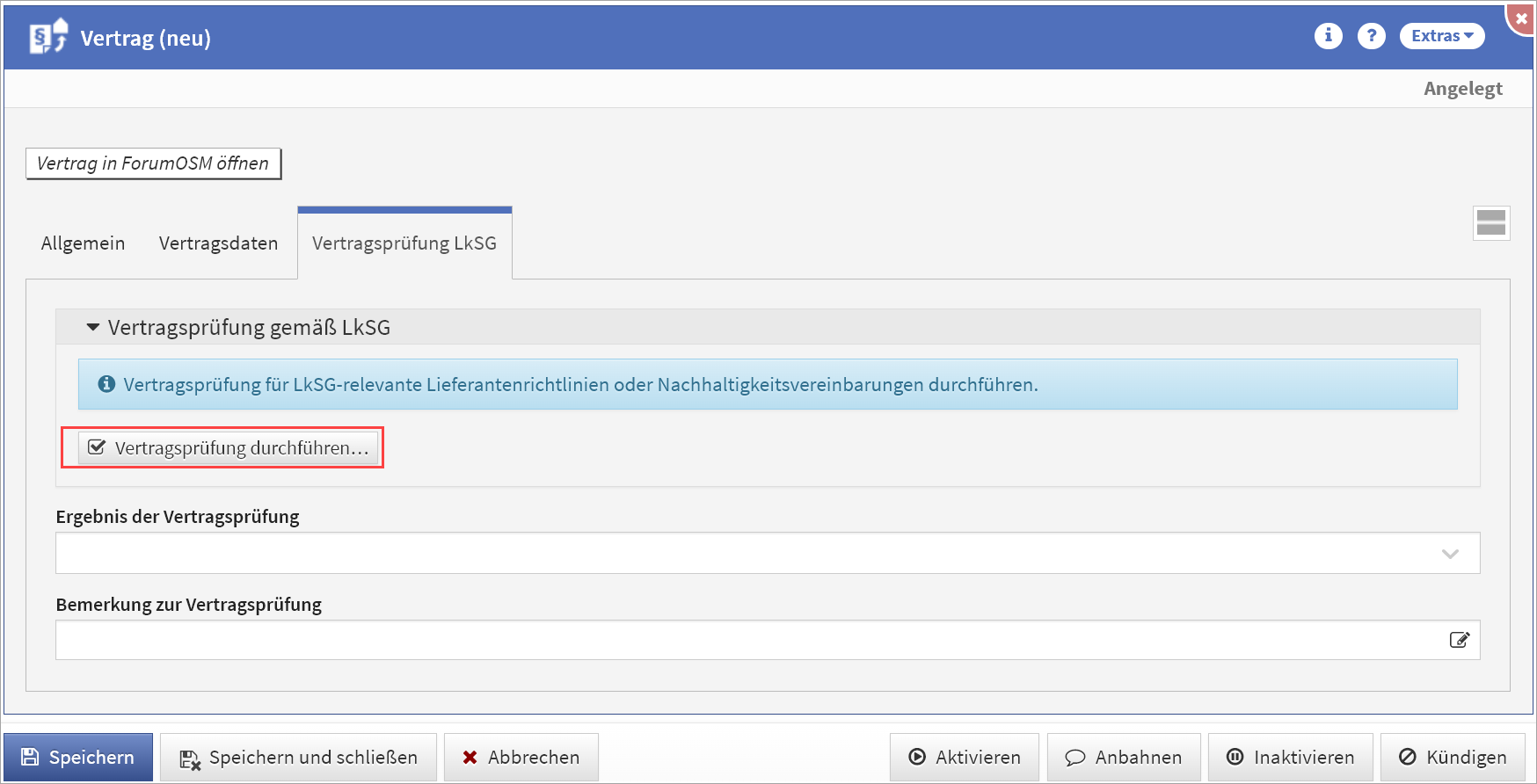Screen dimensions: 1537x784
Task: Open help via the question mark icon
Action: pos(1371,36)
